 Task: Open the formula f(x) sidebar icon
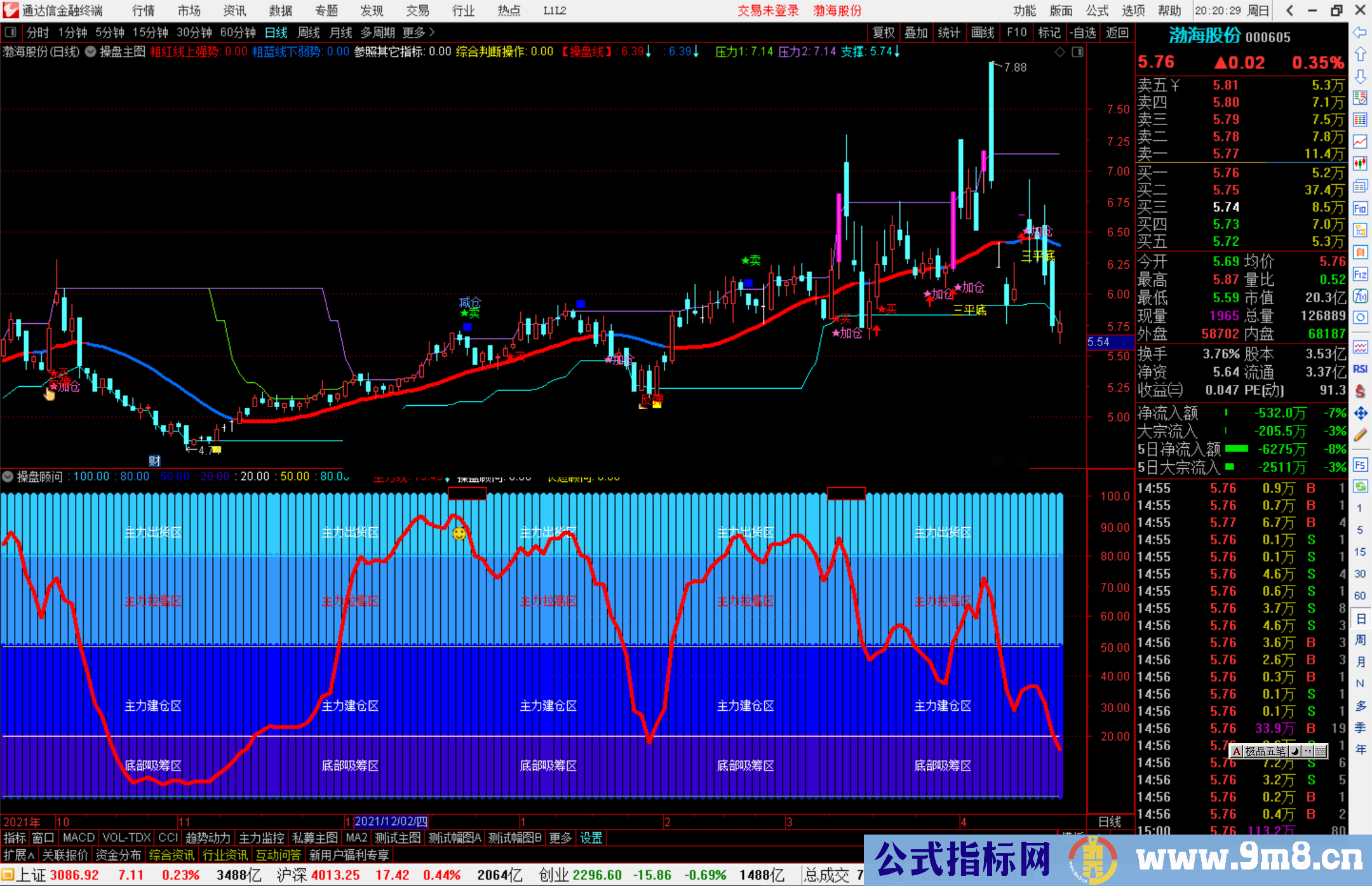pyautogui.click(x=1360, y=296)
